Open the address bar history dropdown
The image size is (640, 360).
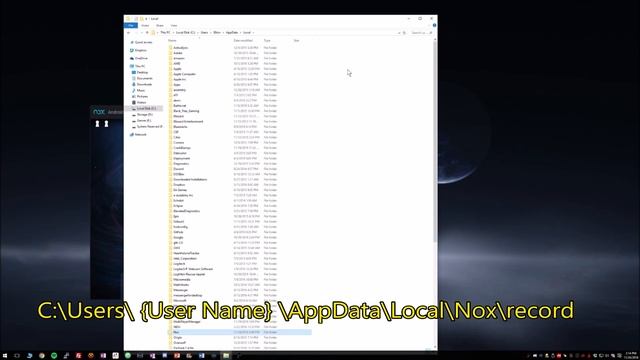399,33
